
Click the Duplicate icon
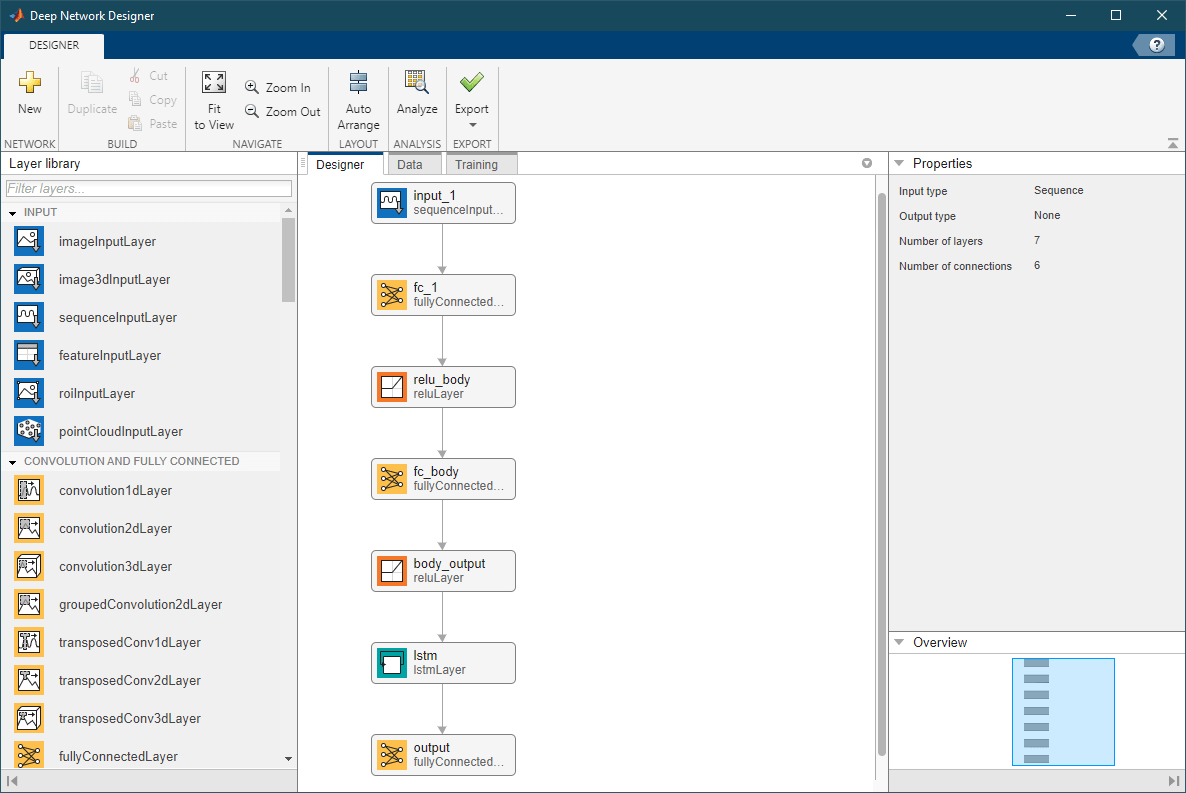(x=92, y=83)
